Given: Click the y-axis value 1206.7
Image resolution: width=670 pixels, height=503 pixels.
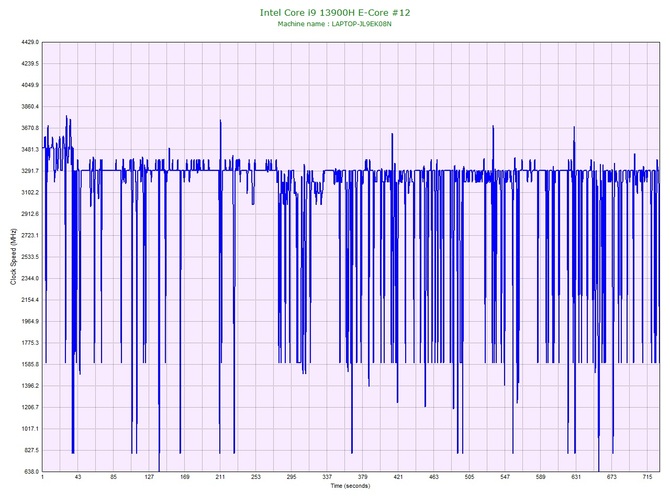Looking at the screenshot, I should click(x=30, y=407).
